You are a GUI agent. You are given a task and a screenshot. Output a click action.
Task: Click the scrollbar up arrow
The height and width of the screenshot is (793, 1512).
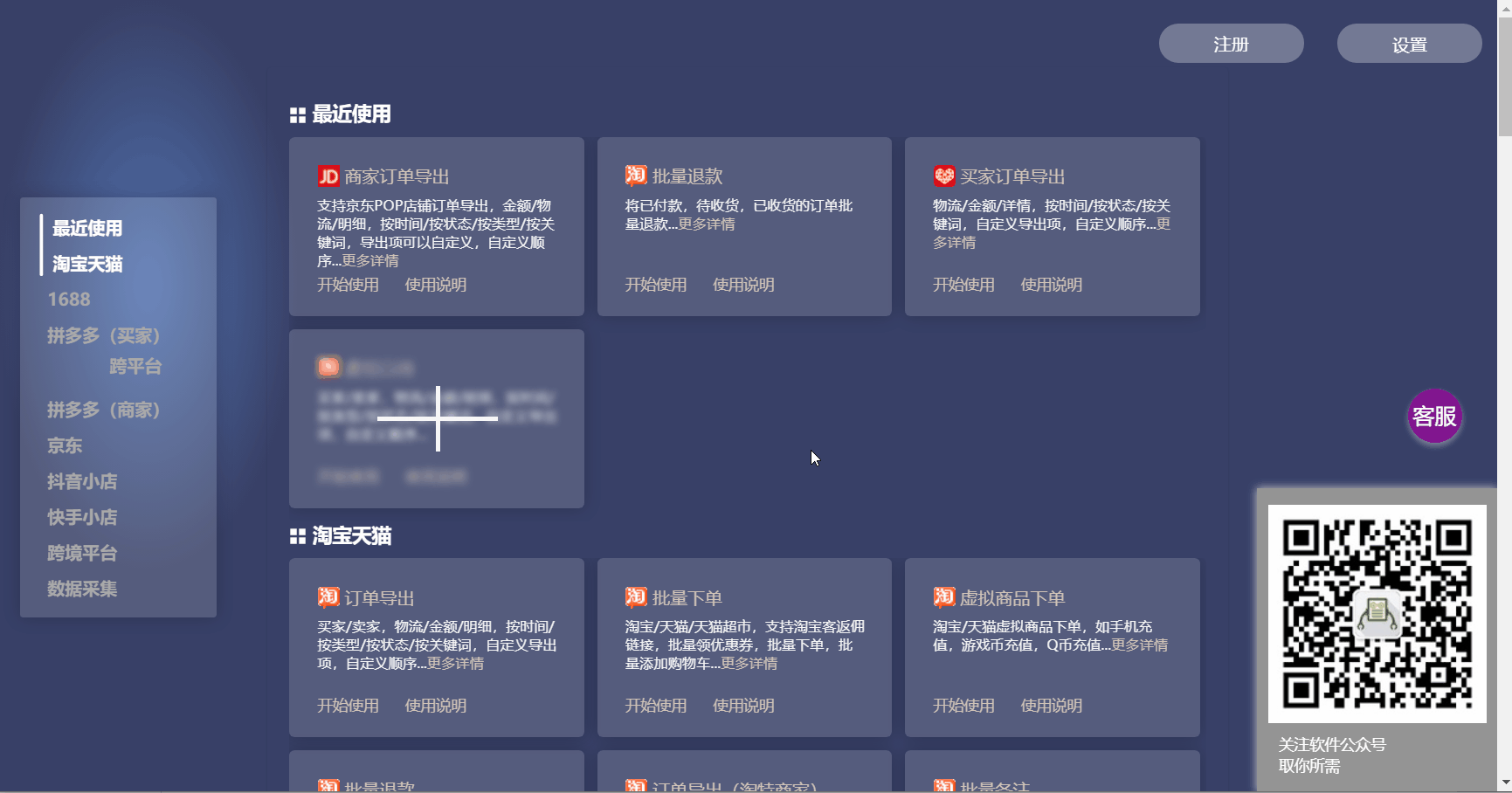point(1505,7)
